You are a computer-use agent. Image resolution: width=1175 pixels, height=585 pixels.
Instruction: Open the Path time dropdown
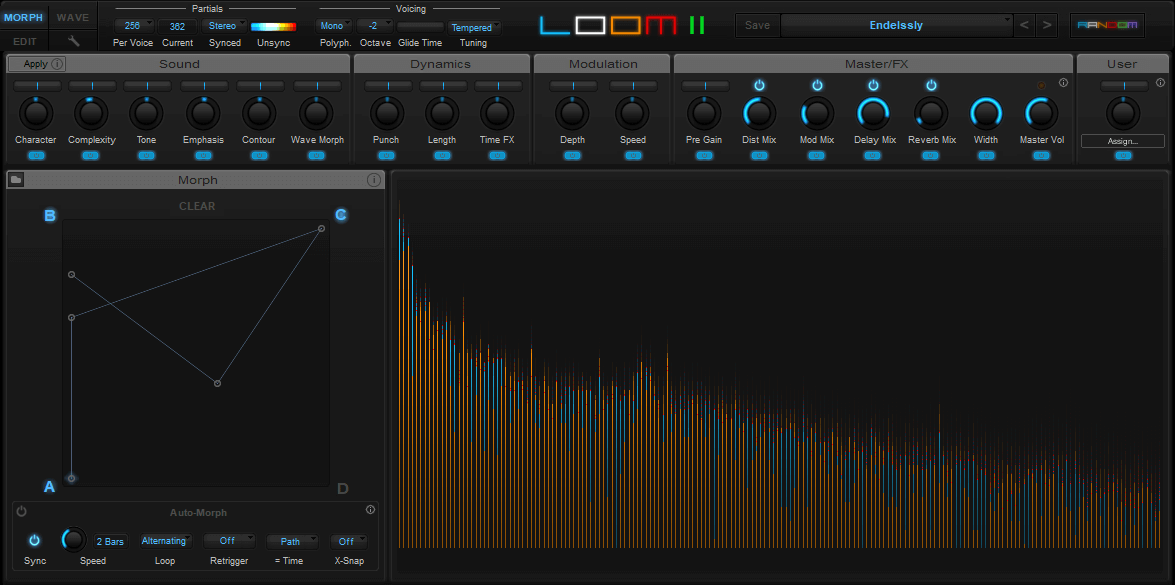[292, 541]
